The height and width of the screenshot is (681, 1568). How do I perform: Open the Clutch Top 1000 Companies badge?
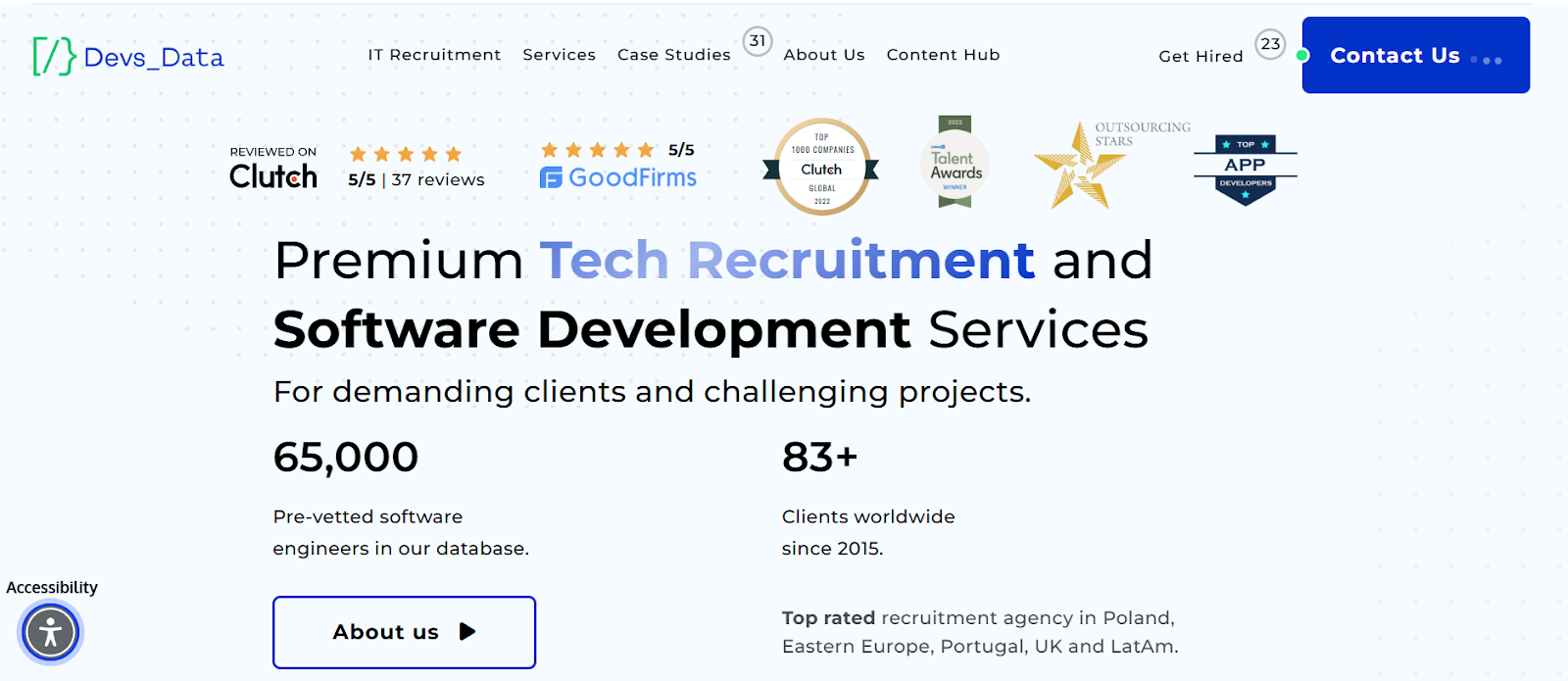tap(821, 167)
